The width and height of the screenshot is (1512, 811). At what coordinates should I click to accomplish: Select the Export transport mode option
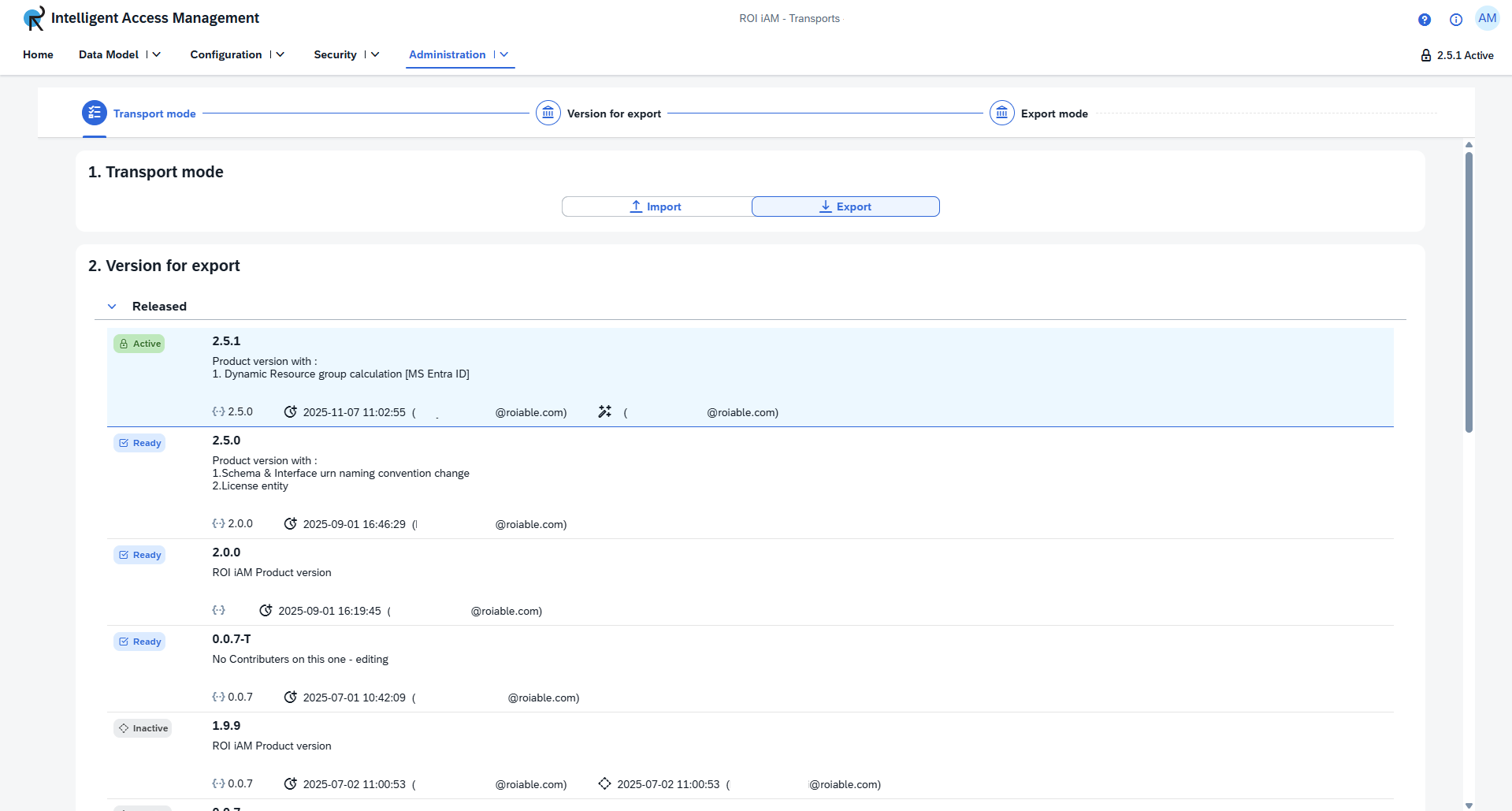[845, 206]
